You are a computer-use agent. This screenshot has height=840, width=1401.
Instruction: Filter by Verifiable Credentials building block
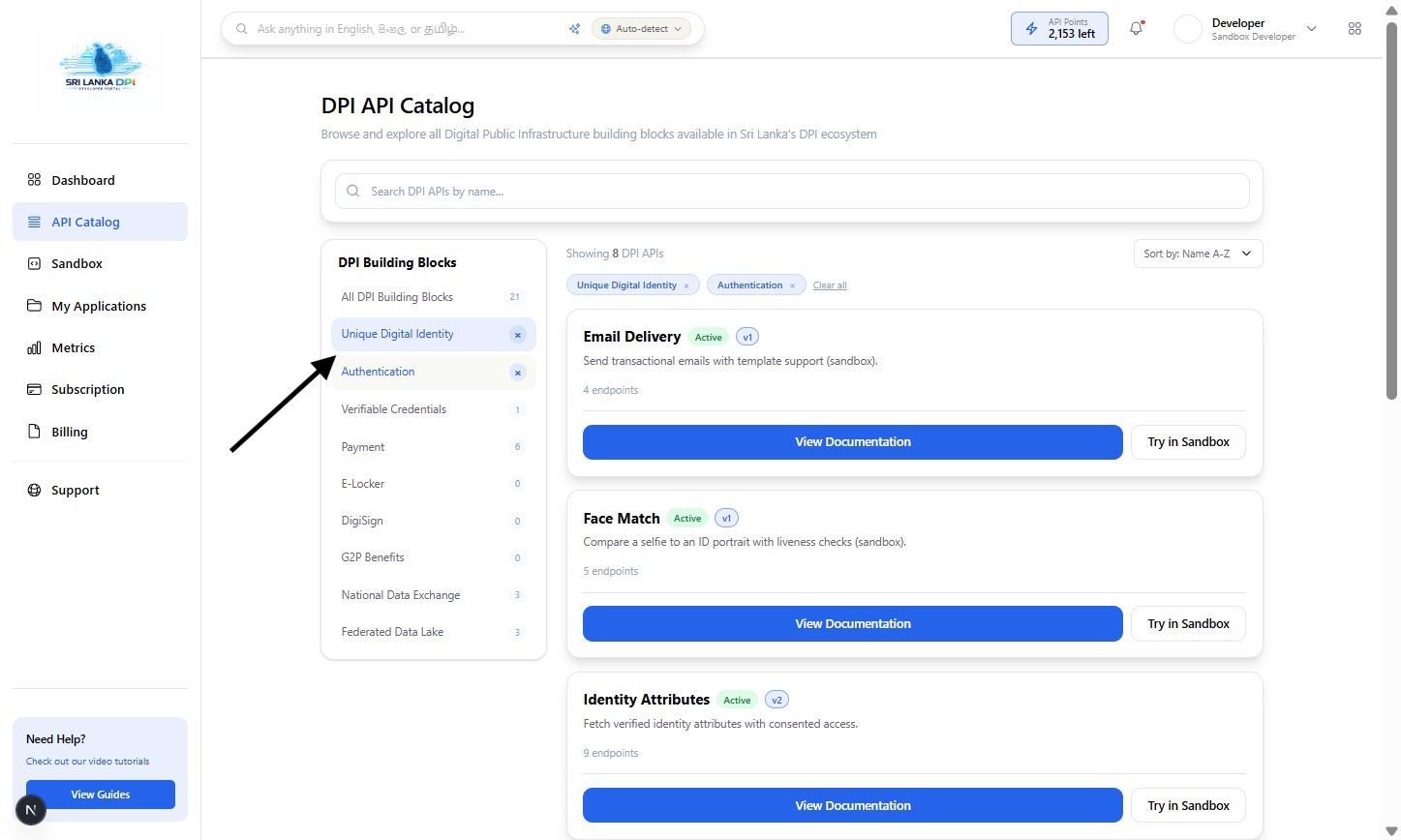point(433,409)
